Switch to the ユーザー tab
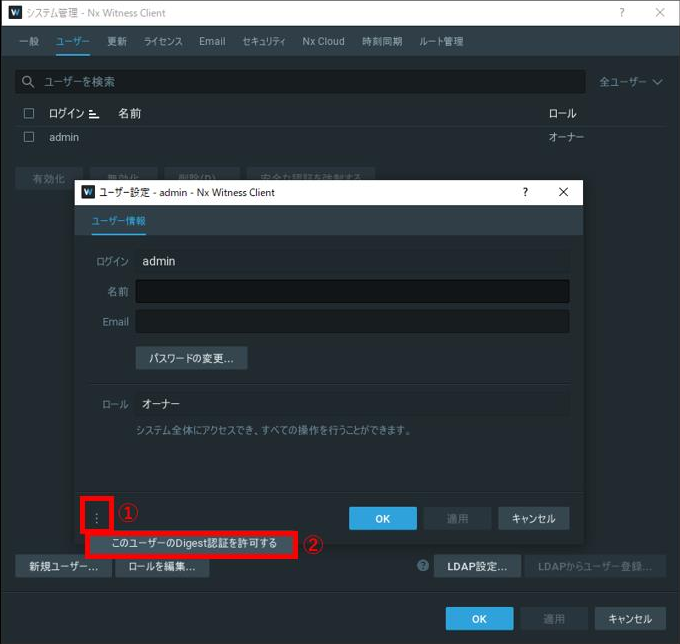 [x=72, y=42]
